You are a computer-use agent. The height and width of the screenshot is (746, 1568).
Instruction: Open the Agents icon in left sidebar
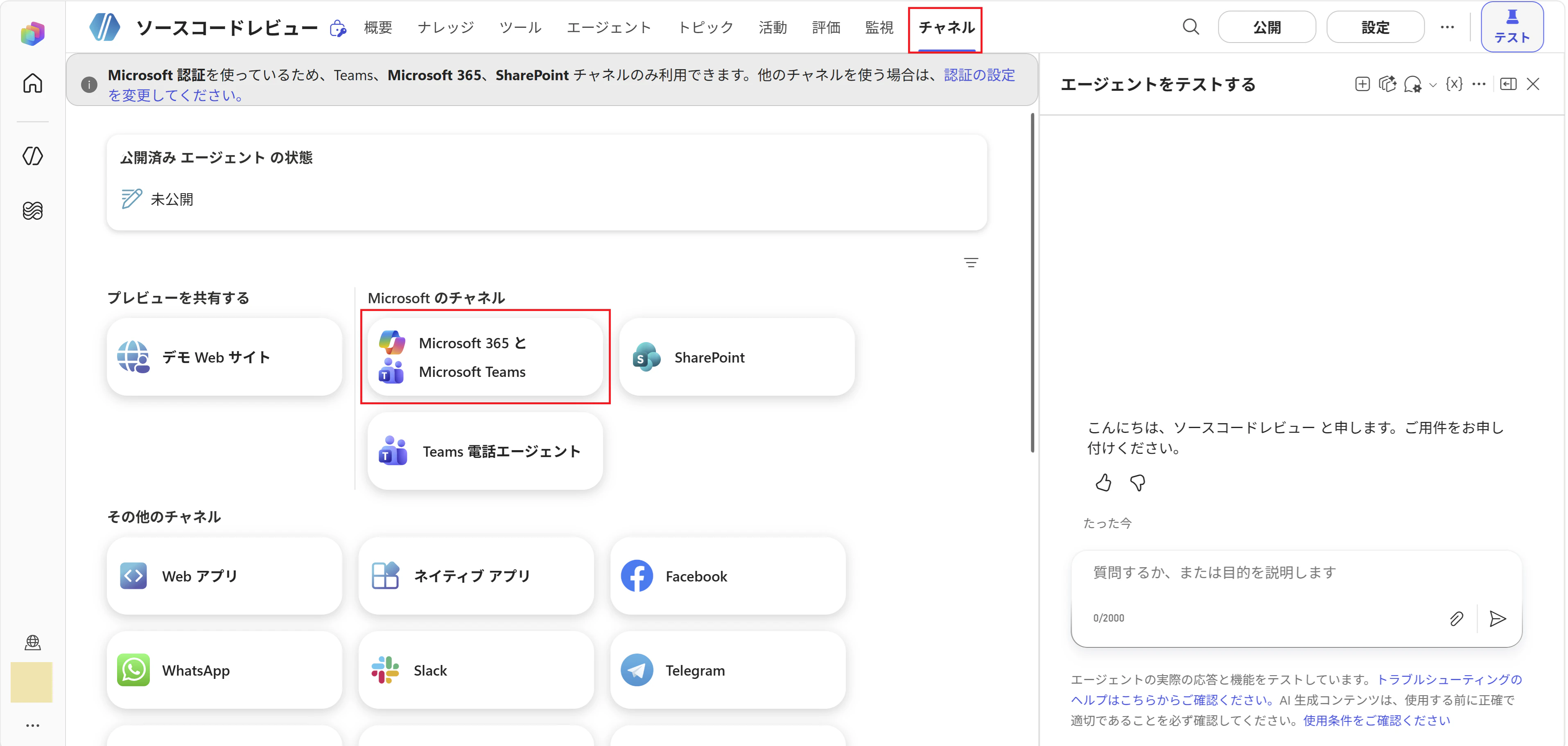pyautogui.click(x=33, y=156)
